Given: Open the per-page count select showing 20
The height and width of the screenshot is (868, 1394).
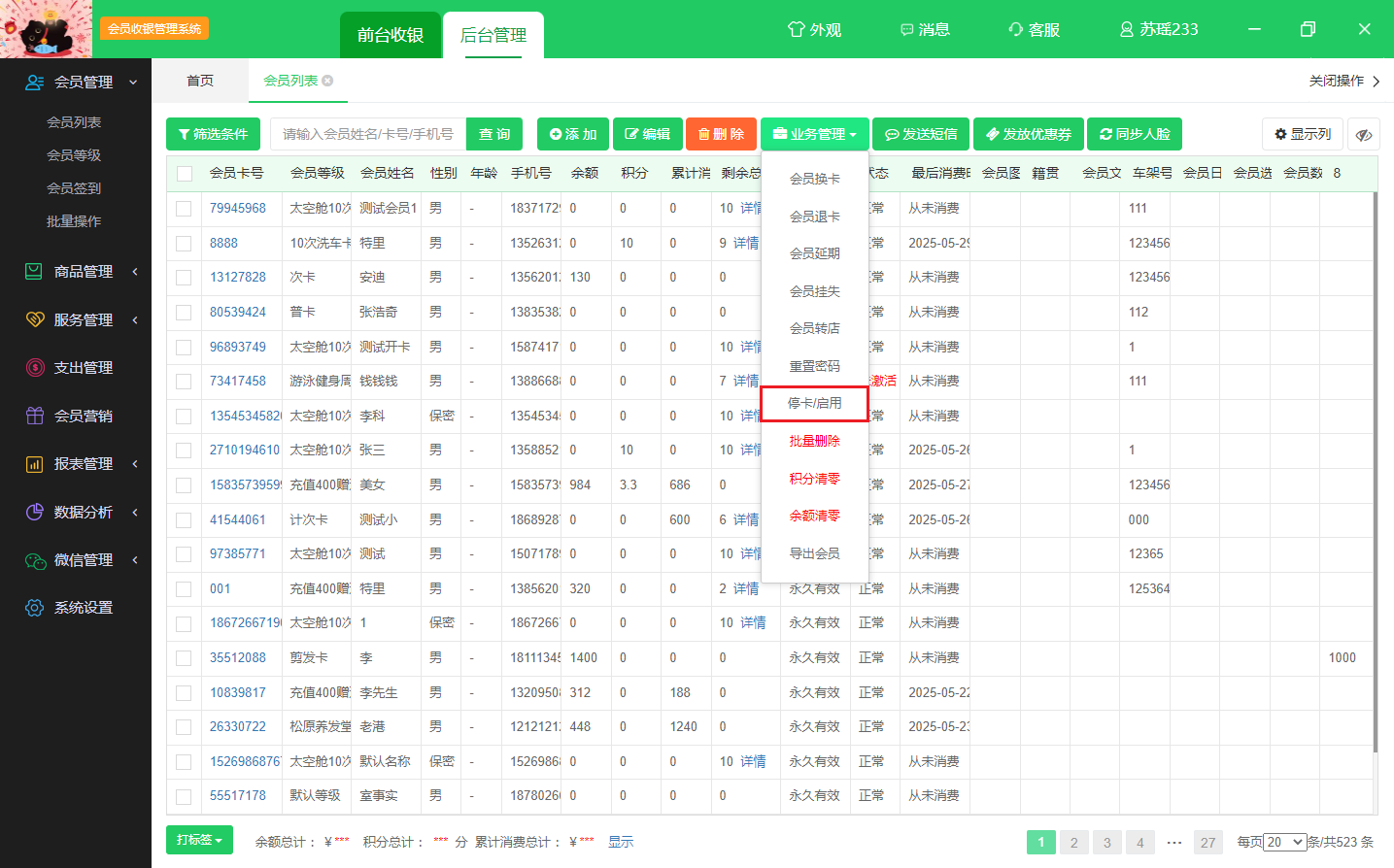Looking at the screenshot, I should [x=1285, y=842].
